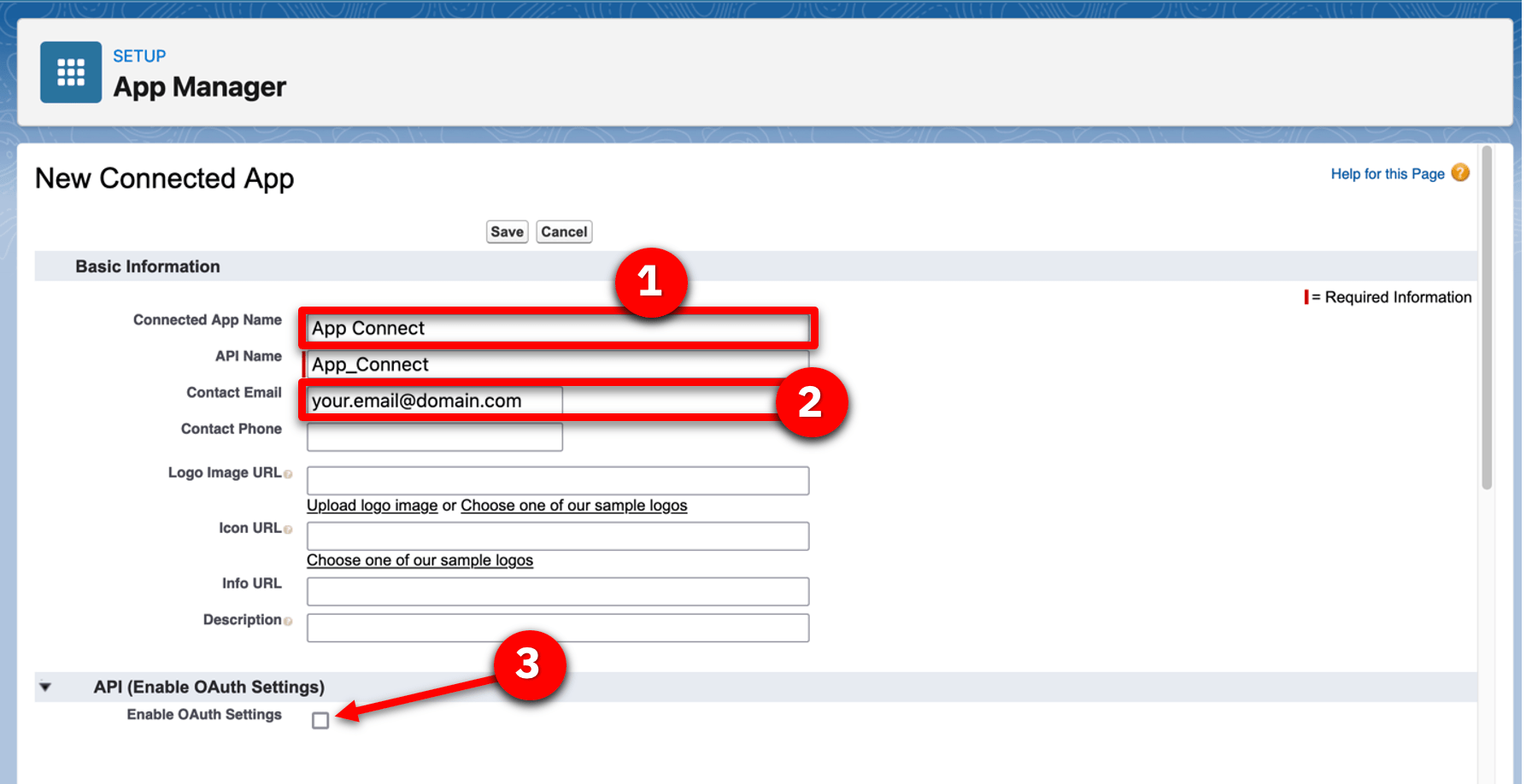
Task: Choose a sample logo for Logo Image URL
Action: click(x=573, y=505)
